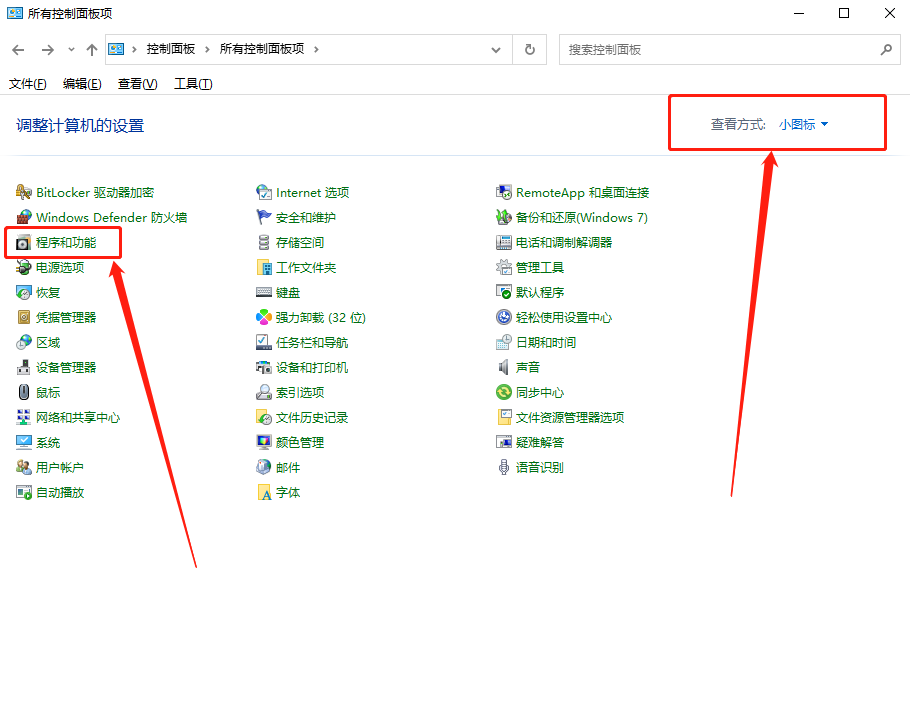910x716 pixels.
Task: Expand the address bar history dropdown
Action: pyautogui.click(x=496, y=49)
